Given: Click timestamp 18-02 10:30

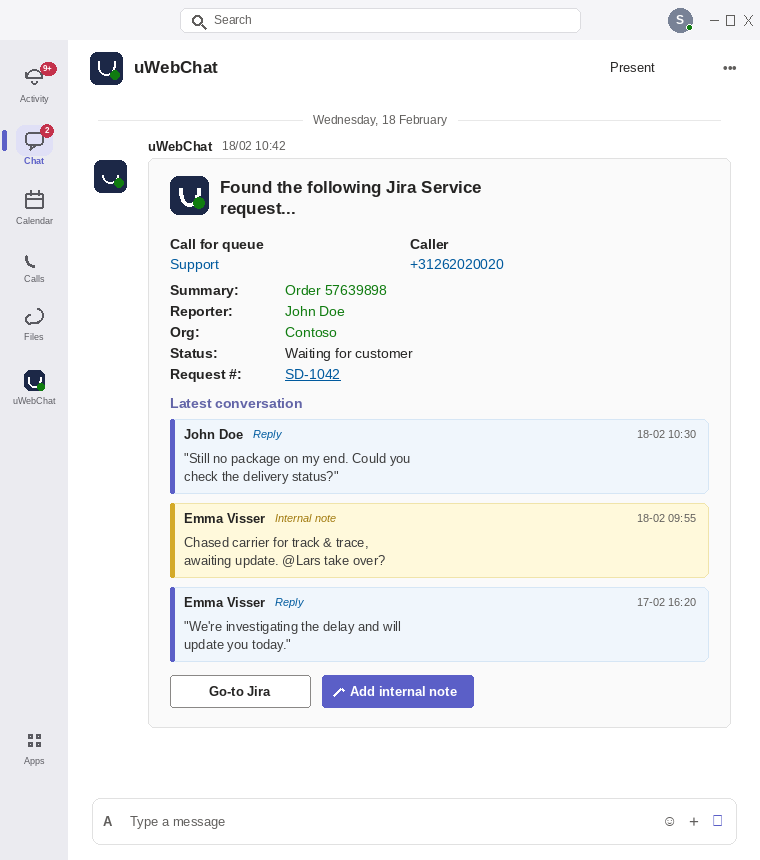Looking at the screenshot, I should 666,434.
